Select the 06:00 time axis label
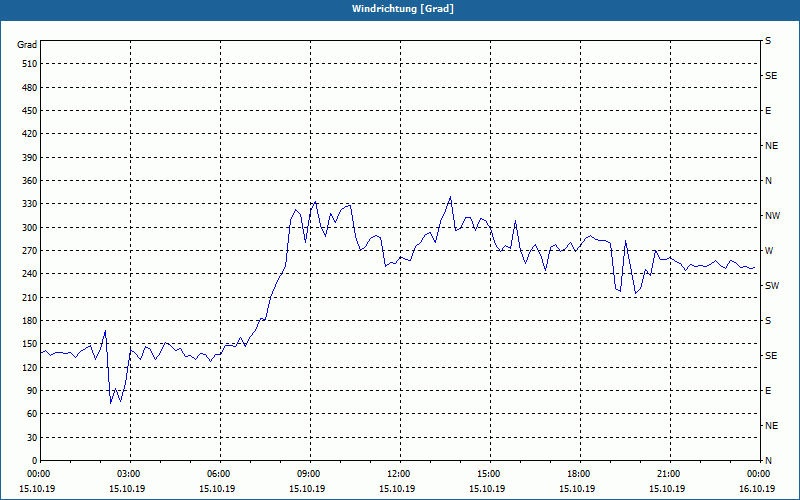The width and height of the screenshot is (800, 500). (217, 474)
